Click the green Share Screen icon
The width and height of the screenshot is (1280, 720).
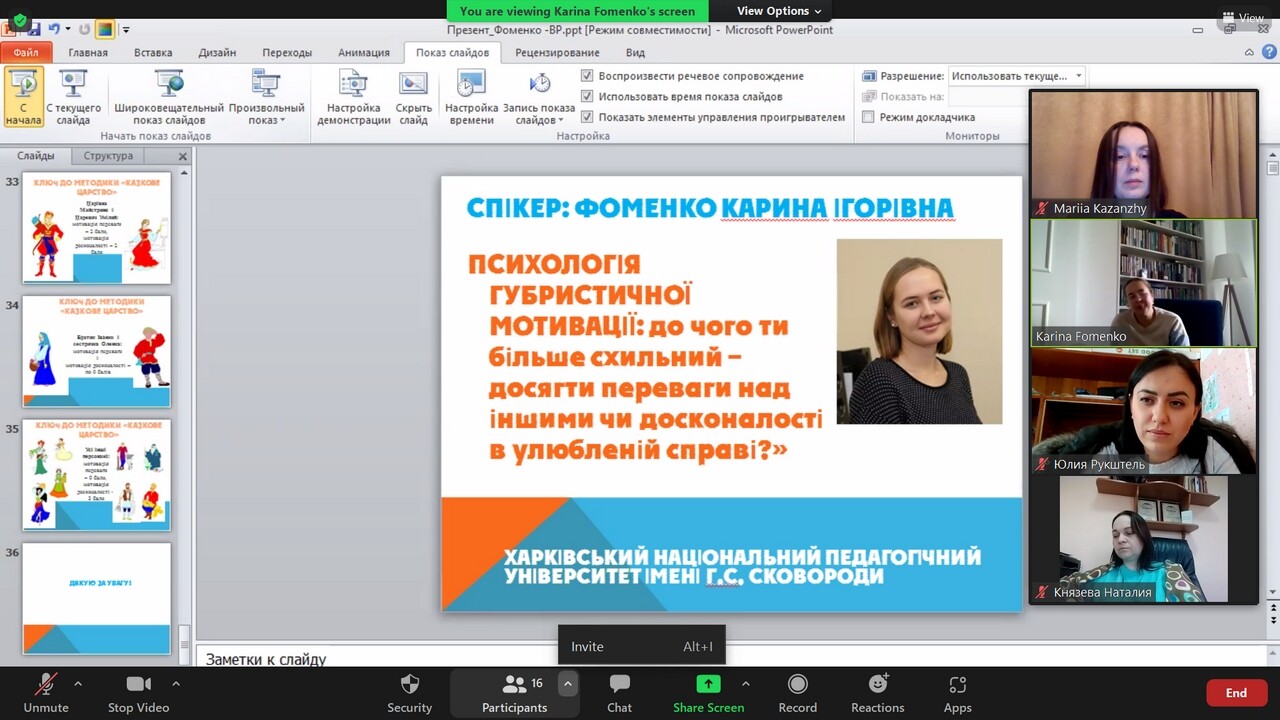pos(708,685)
